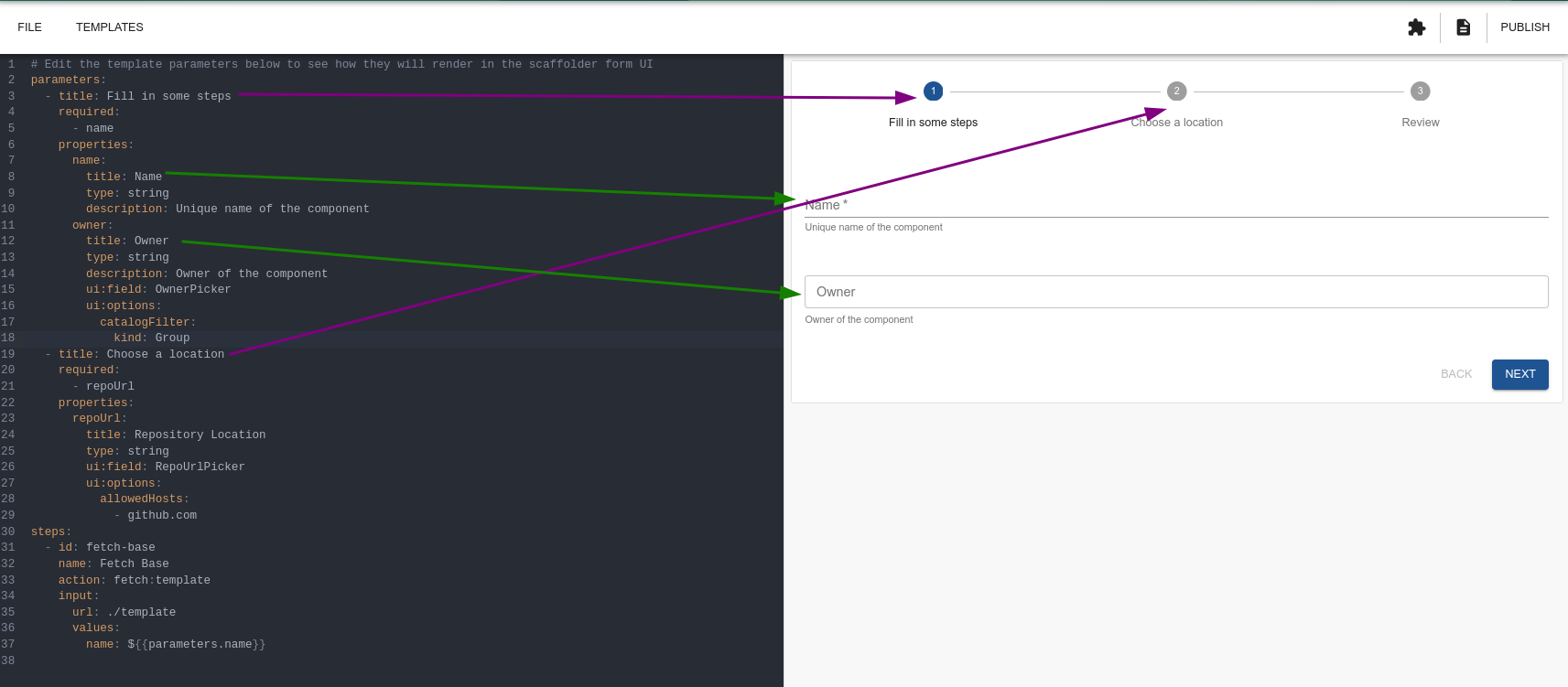Image resolution: width=1568 pixels, height=687 pixels.
Task: Click the 'parameters:' line in YAML editor
Action: [x=69, y=81]
